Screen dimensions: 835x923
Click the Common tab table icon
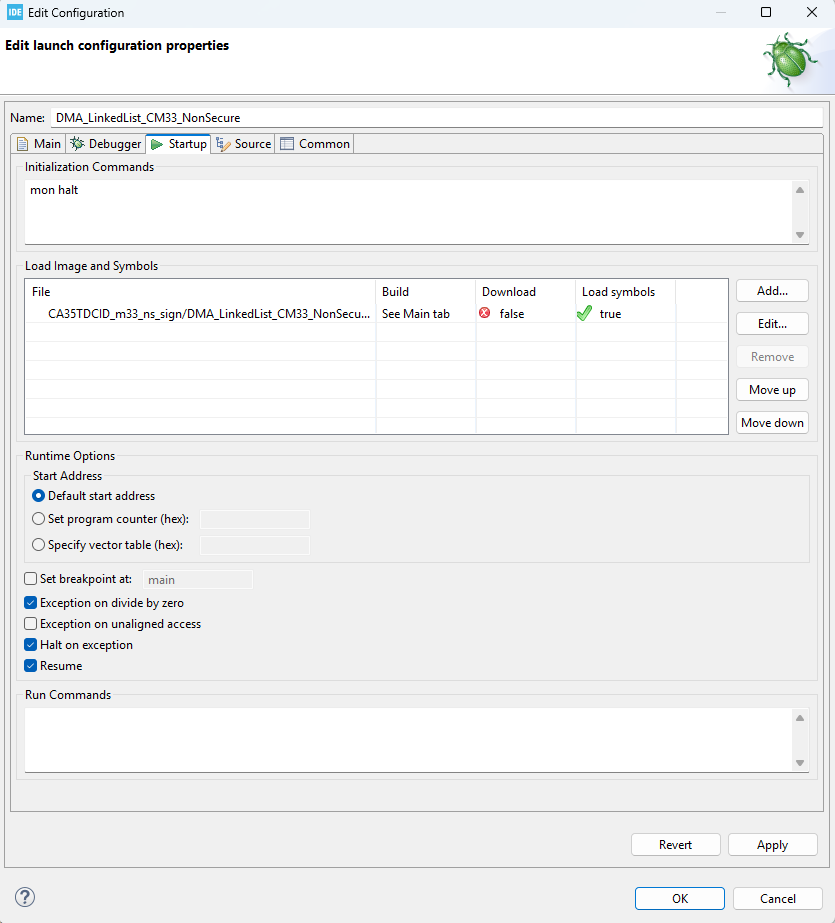287,144
